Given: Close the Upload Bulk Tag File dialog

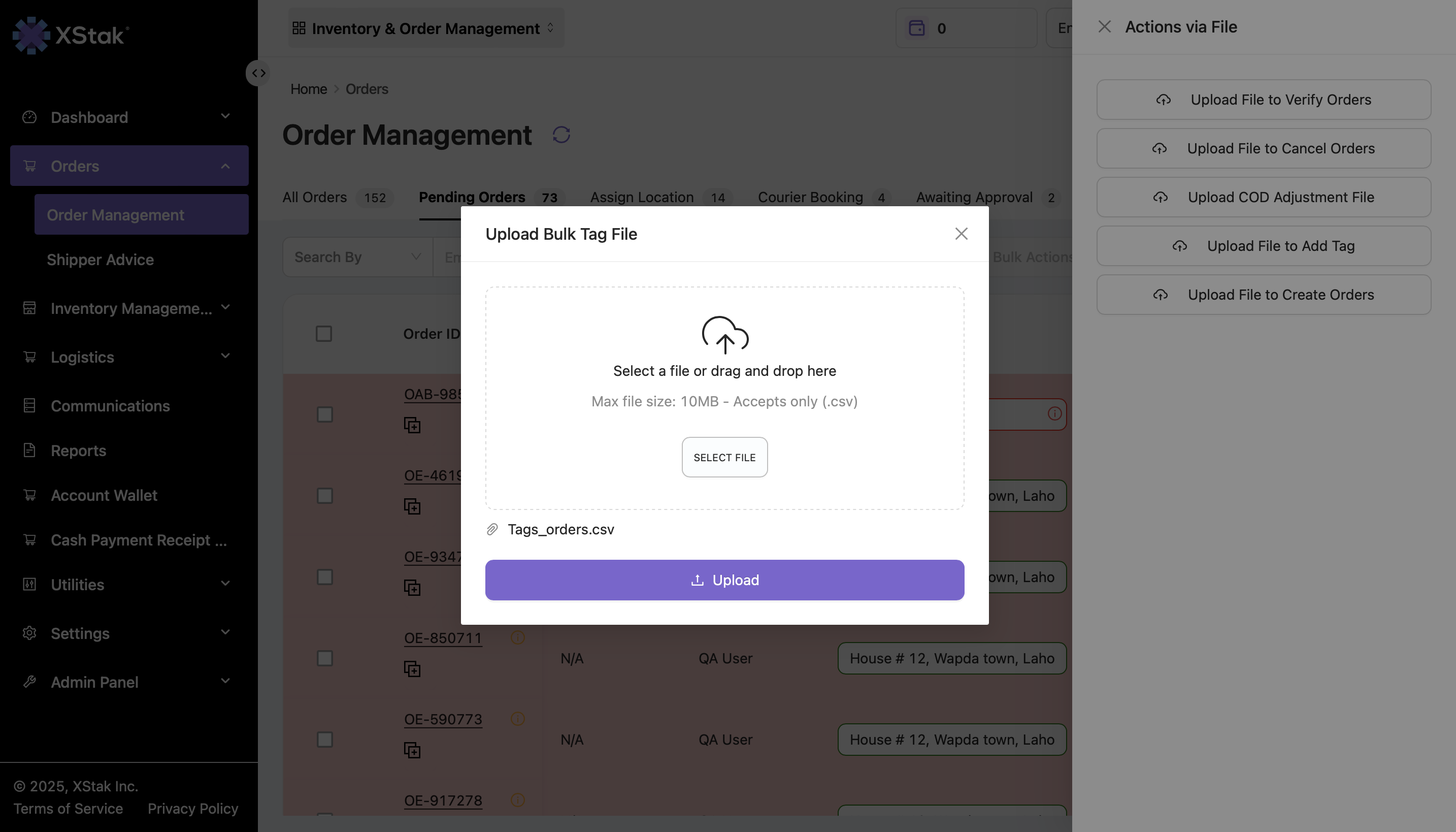Looking at the screenshot, I should point(961,234).
